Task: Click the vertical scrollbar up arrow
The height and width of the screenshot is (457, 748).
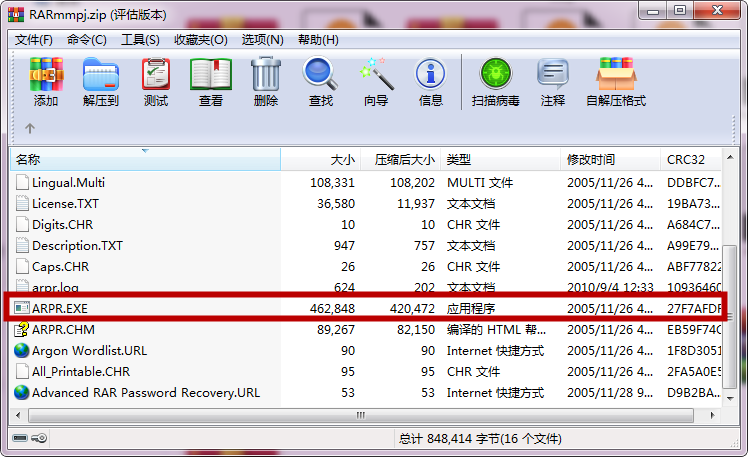Action: (x=730, y=156)
